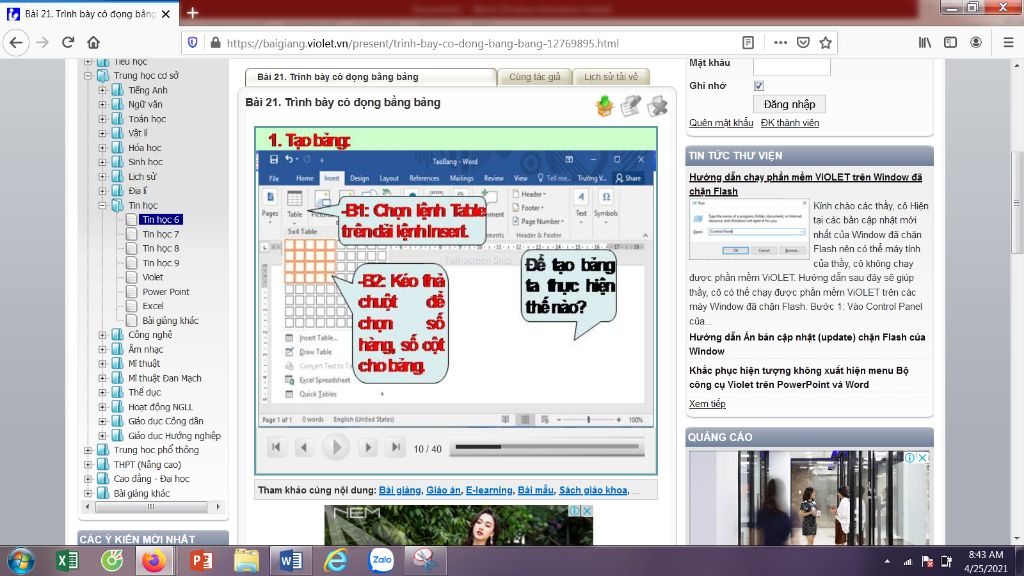Screen dimensions: 1024x576
Task: Save page to Pocket
Action: [803, 42]
